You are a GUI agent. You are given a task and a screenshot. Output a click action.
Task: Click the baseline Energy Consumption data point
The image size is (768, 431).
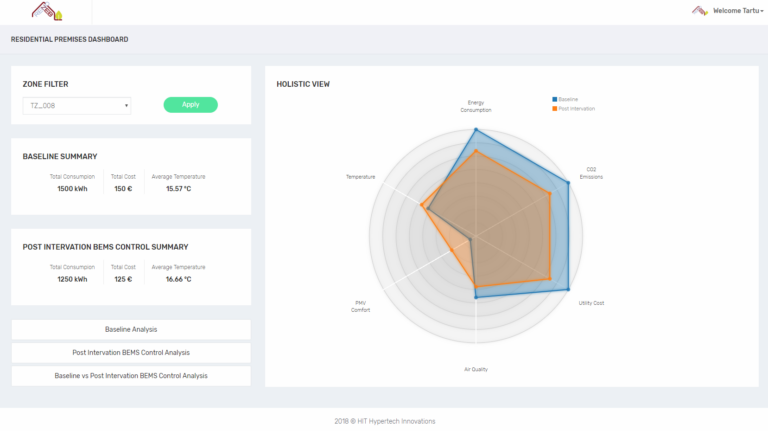click(476, 130)
